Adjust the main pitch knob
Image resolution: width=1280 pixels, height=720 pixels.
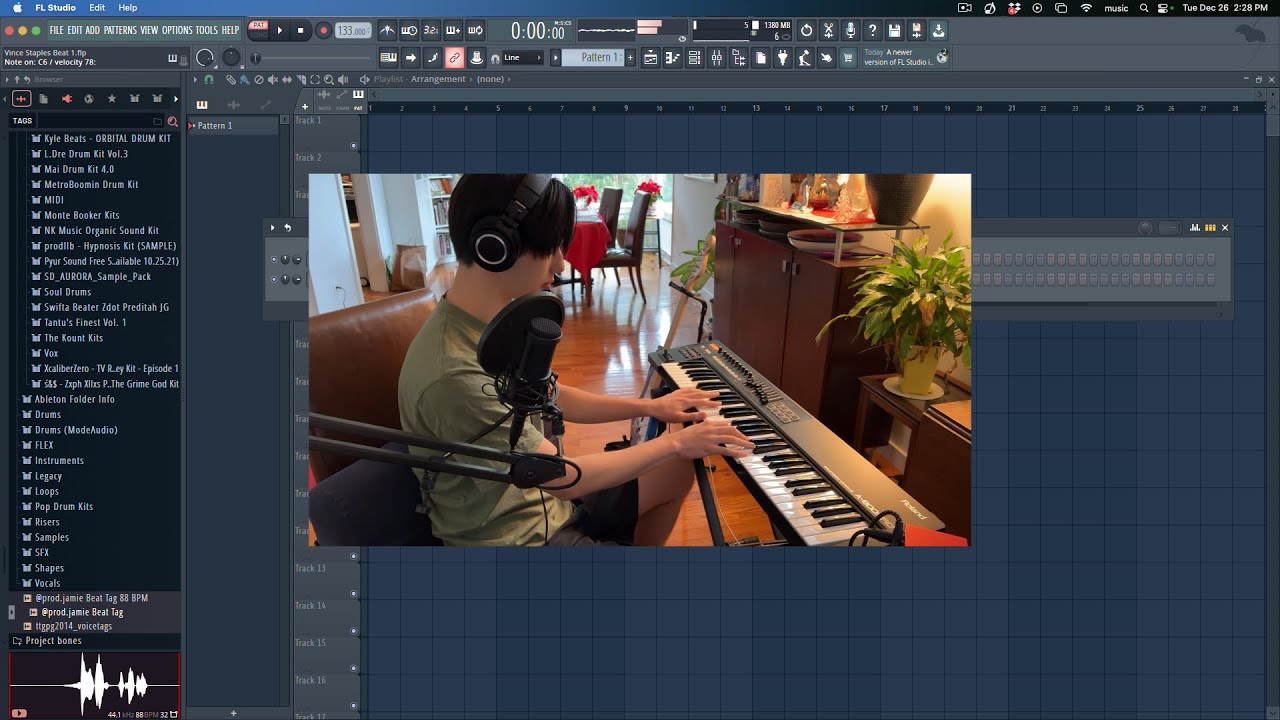(231, 58)
